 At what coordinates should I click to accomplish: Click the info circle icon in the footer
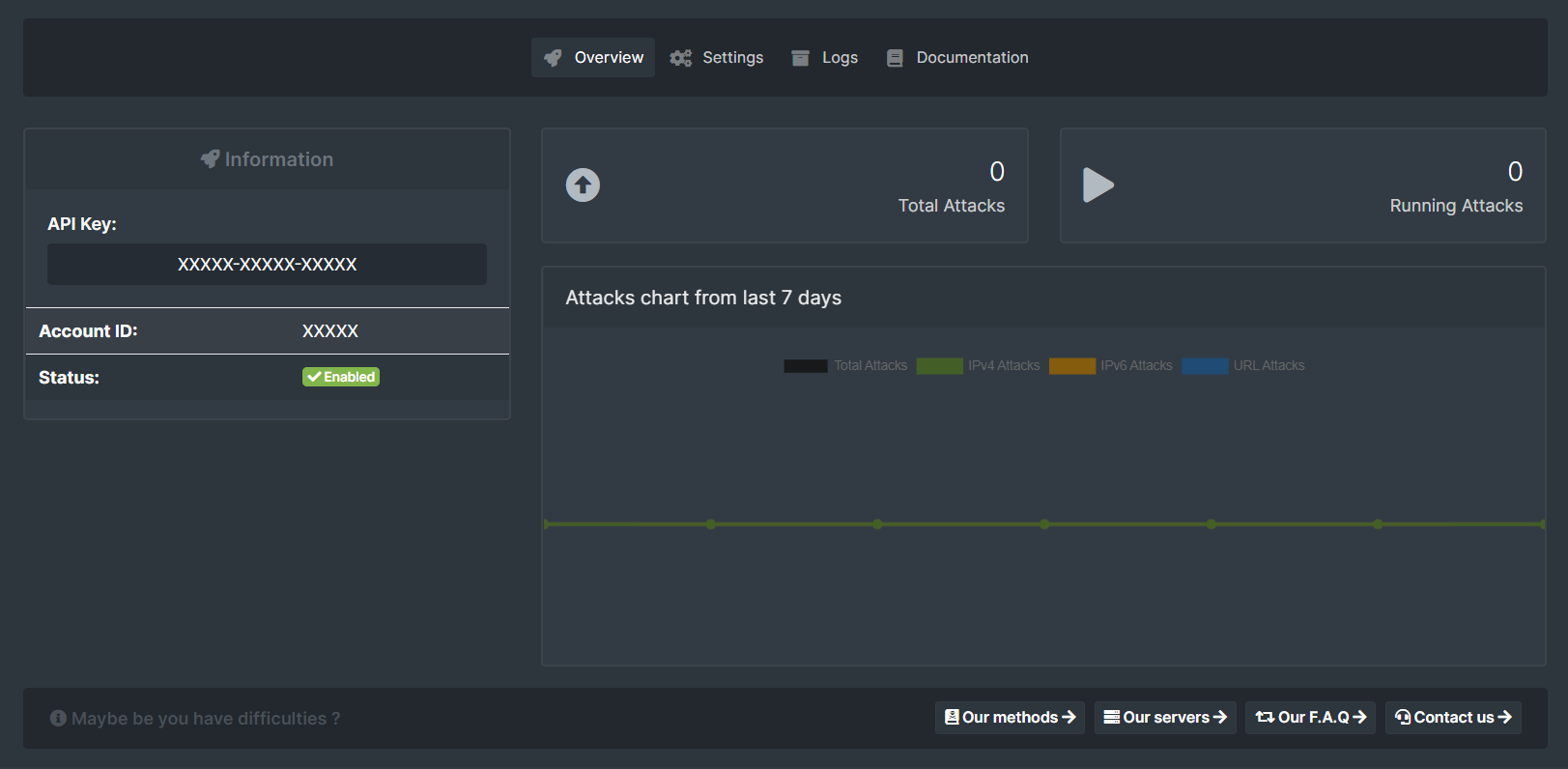58,718
